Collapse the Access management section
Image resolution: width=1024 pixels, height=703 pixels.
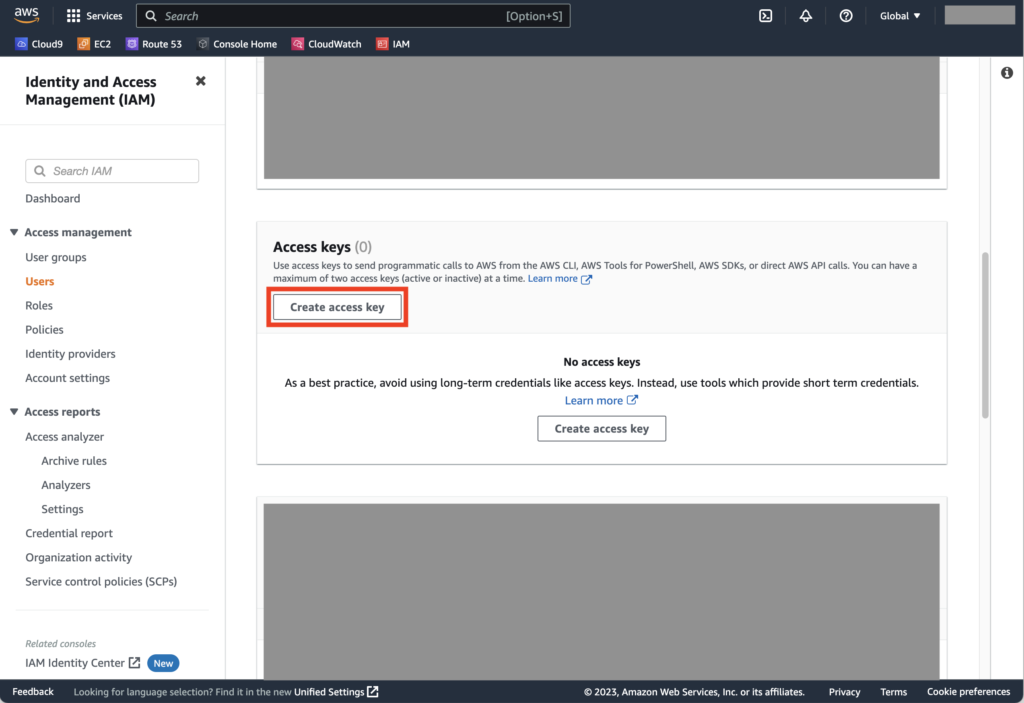click(14, 232)
